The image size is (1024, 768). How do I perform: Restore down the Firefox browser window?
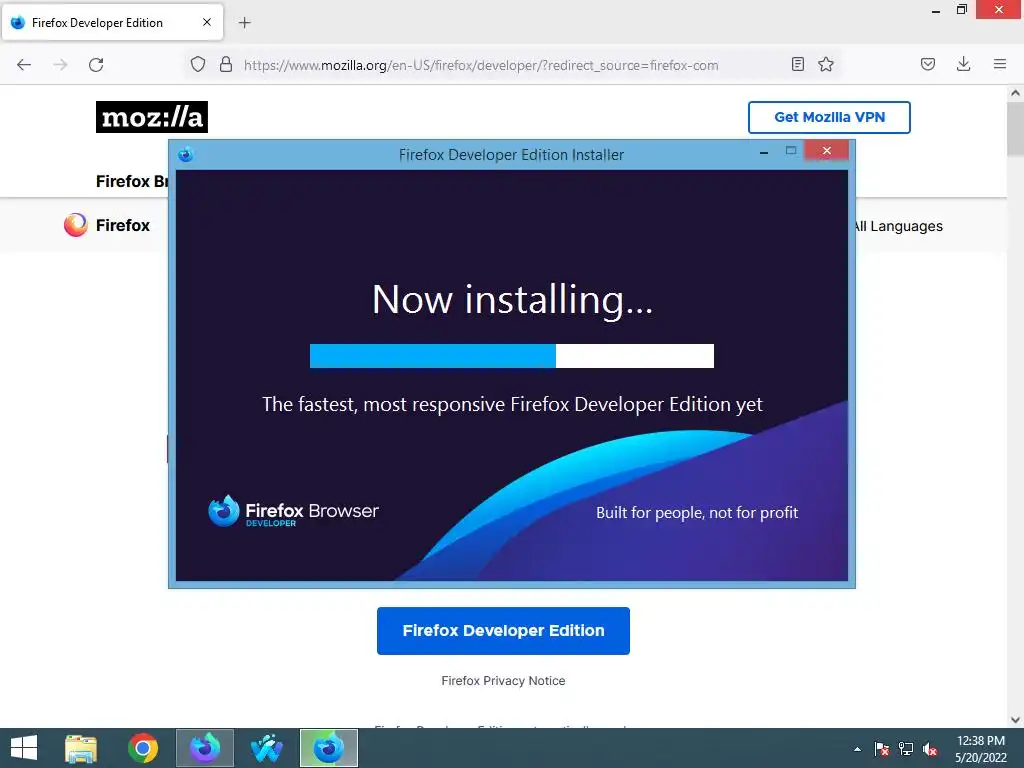click(x=962, y=10)
